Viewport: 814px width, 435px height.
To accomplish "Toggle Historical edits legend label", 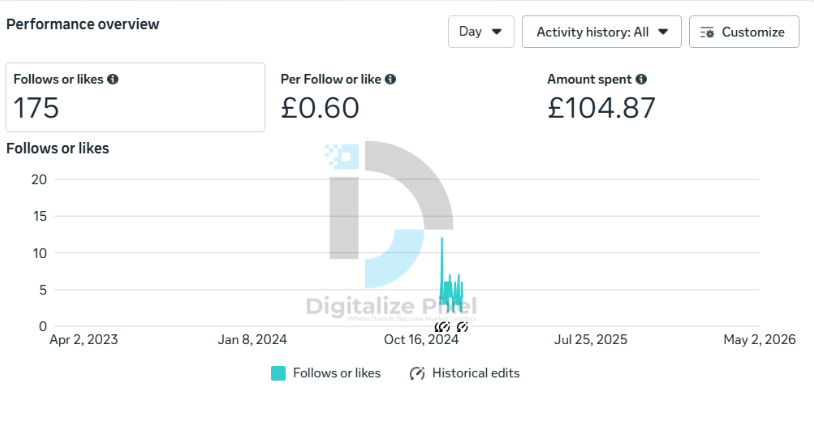I will [476, 373].
